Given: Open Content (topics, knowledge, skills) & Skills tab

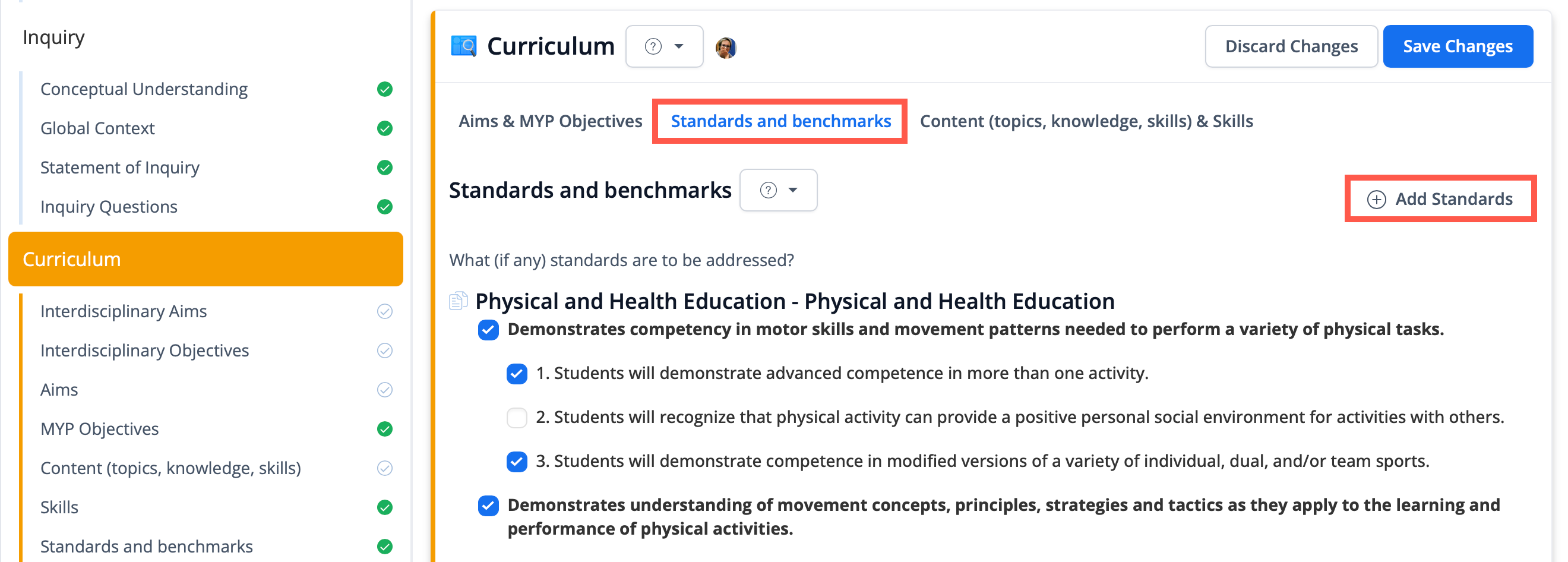Looking at the screenshot, I should pyautogui.click(x=1086, y=121).
